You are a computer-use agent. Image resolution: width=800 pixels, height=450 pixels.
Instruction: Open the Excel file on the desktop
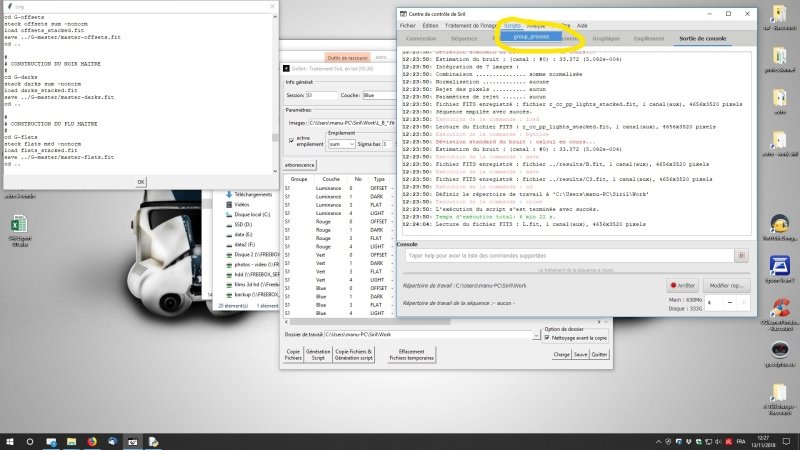[x=19, y=231]
